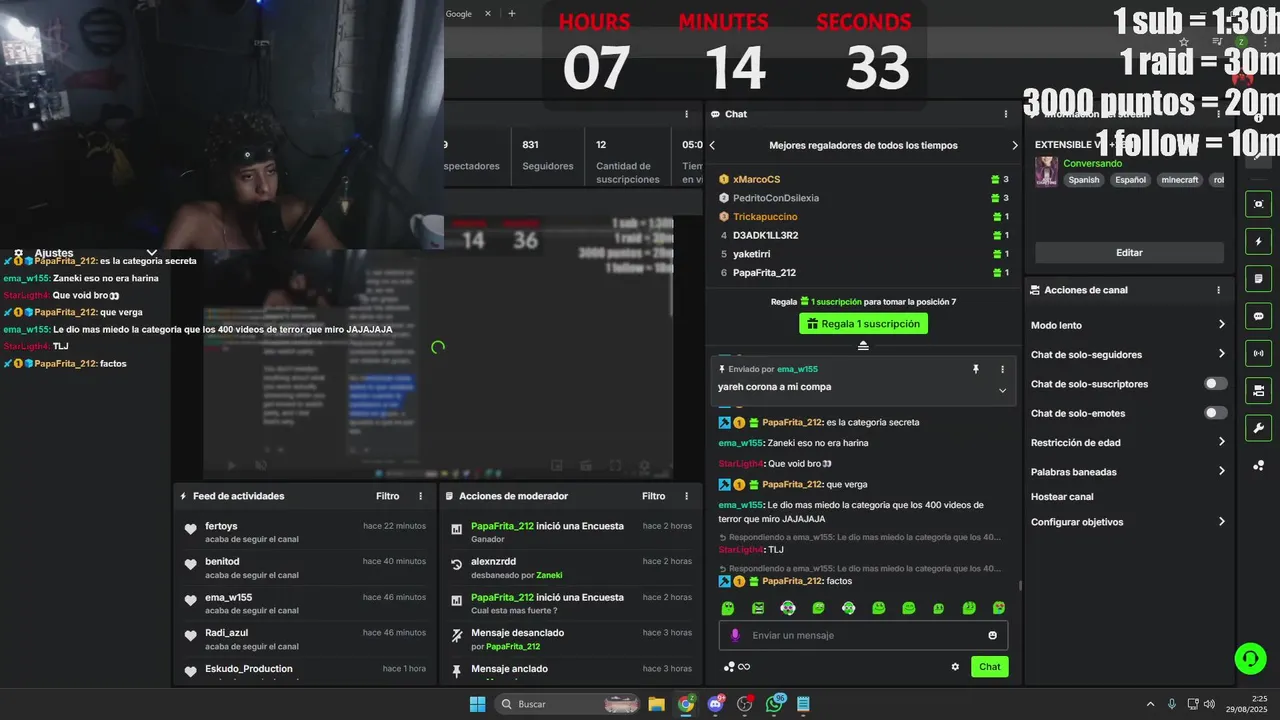The height and width of the screenshot is (720, 1280).
Task: Open OBS Studio from the taskbar
Action: pyautogui.click(x=744, y=704)
